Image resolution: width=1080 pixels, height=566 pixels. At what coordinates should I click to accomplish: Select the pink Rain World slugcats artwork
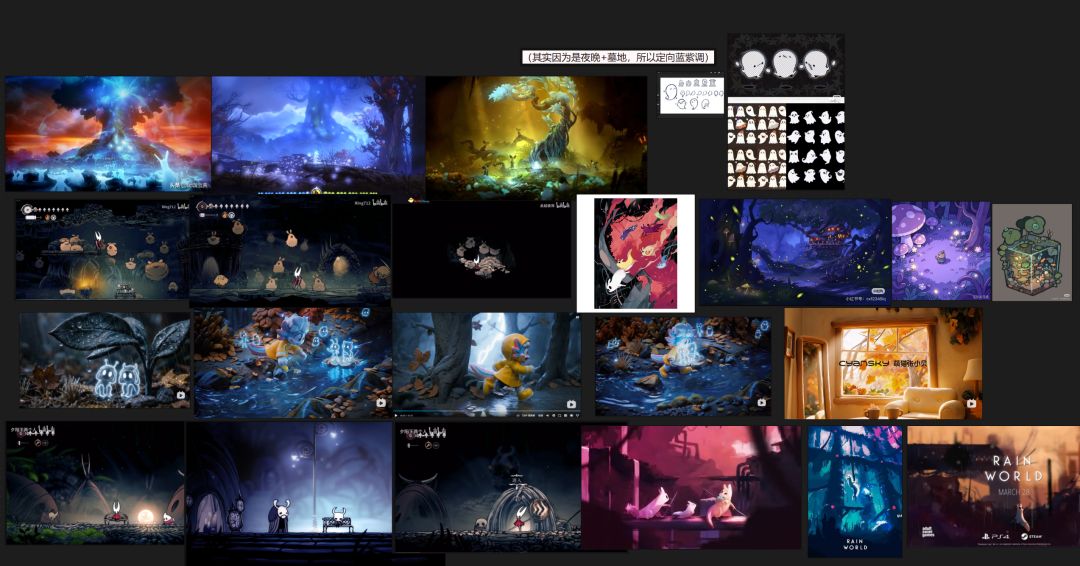(691, 487)
